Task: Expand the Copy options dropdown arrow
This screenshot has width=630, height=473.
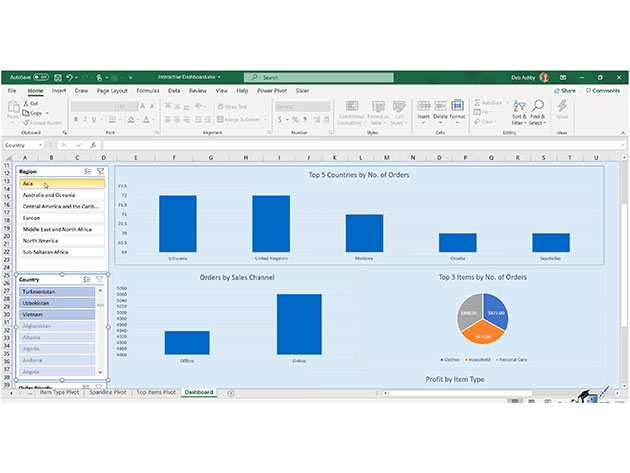Action: (47, 113)
